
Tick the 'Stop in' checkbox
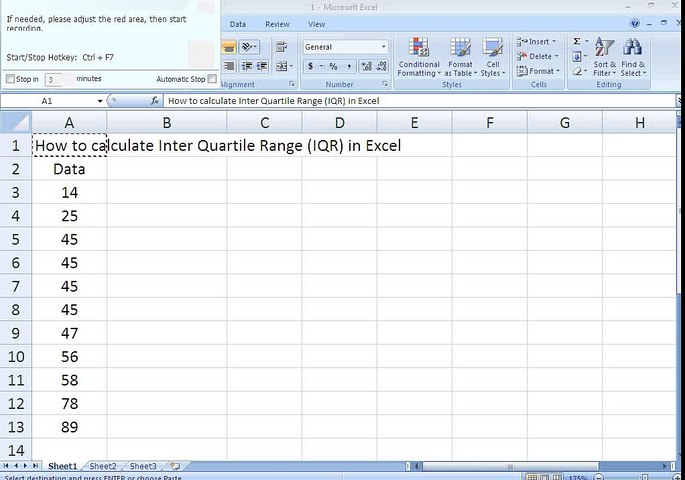coord(10,79)
